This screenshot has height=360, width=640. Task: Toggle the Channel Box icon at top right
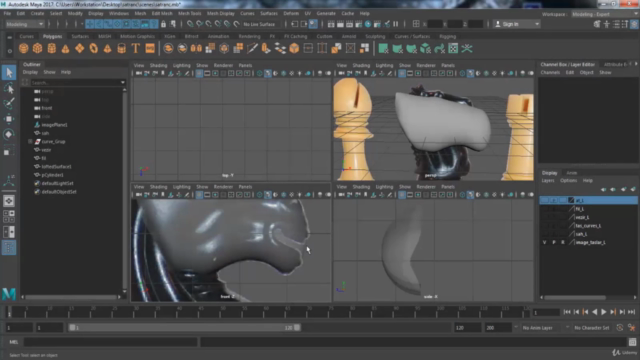(634, 24)
